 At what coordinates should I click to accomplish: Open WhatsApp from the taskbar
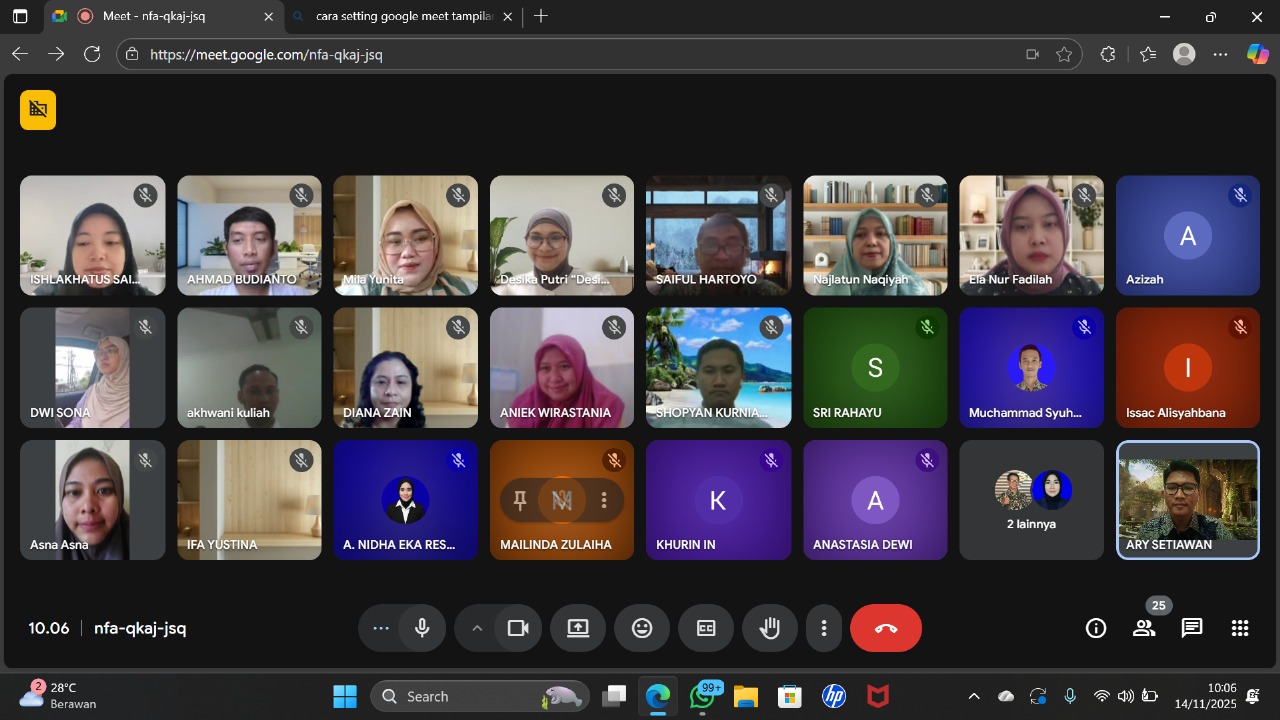(703, 696)
